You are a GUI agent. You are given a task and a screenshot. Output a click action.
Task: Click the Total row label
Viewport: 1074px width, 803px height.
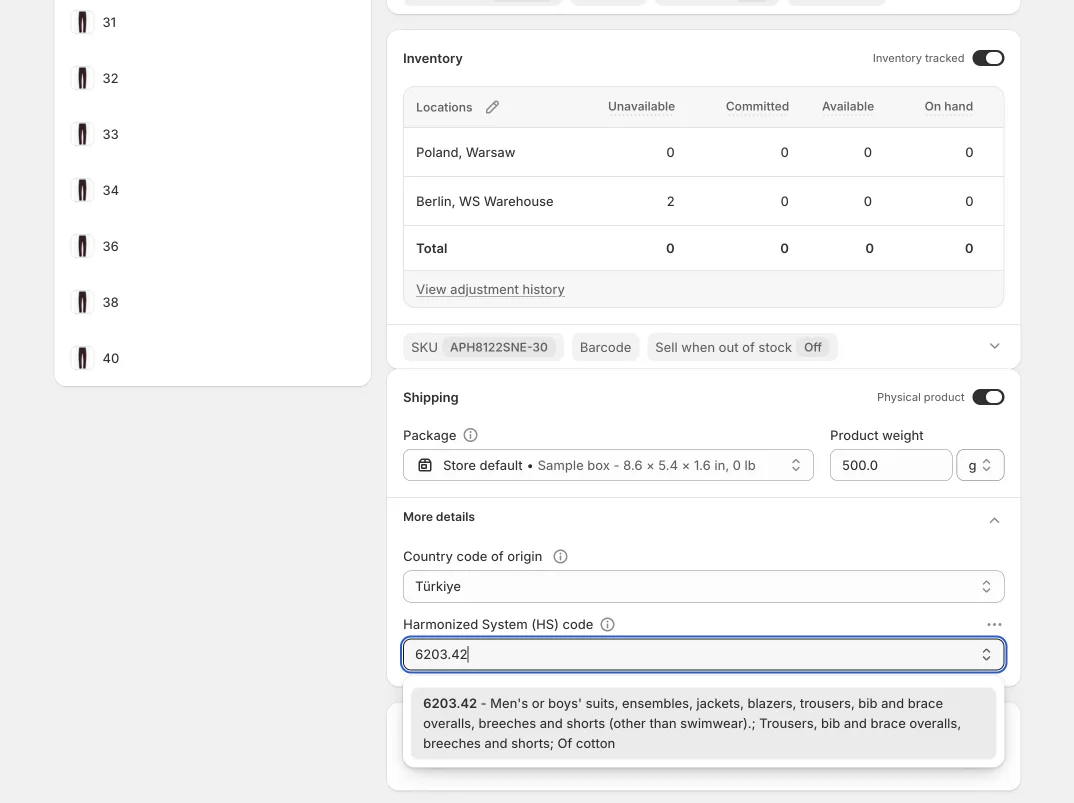pyautogui.click(x=432, y=248)
